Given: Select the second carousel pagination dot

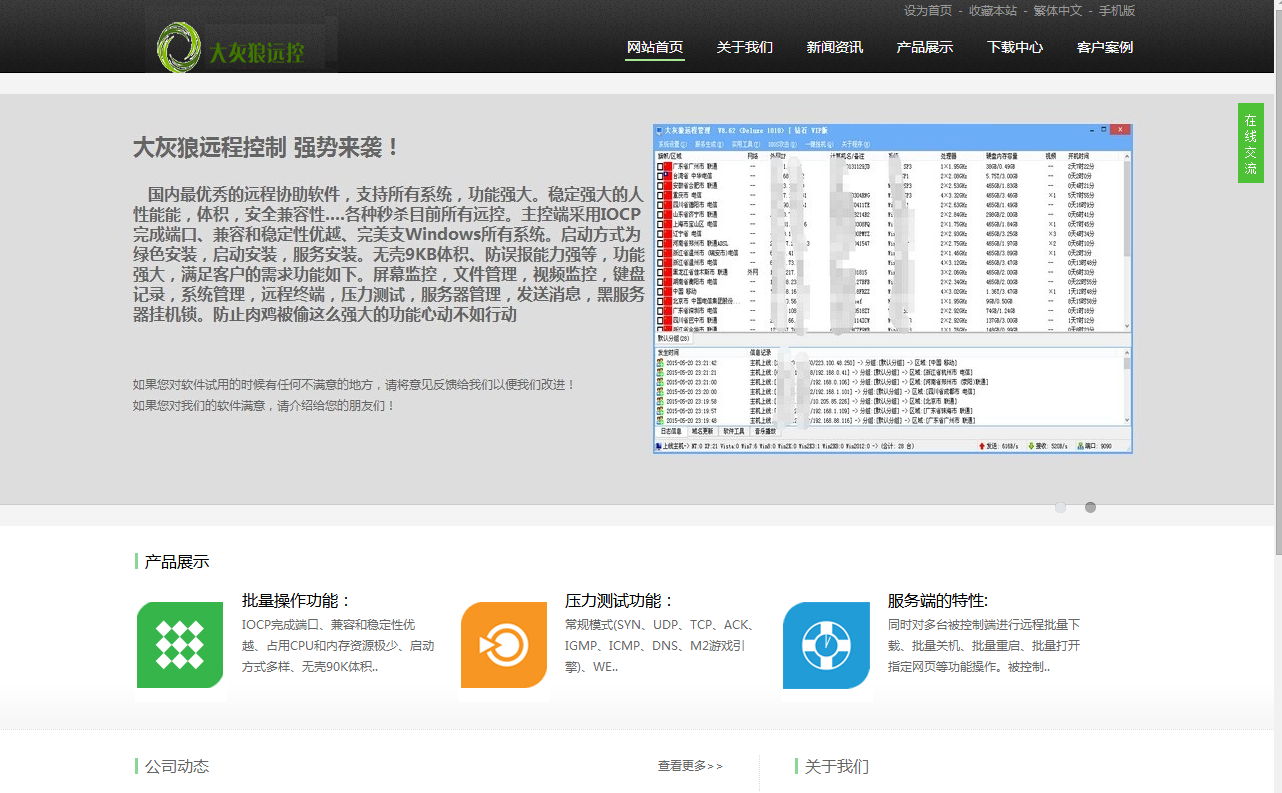Looking at the screenshot, I should (x=1090, y=507).
